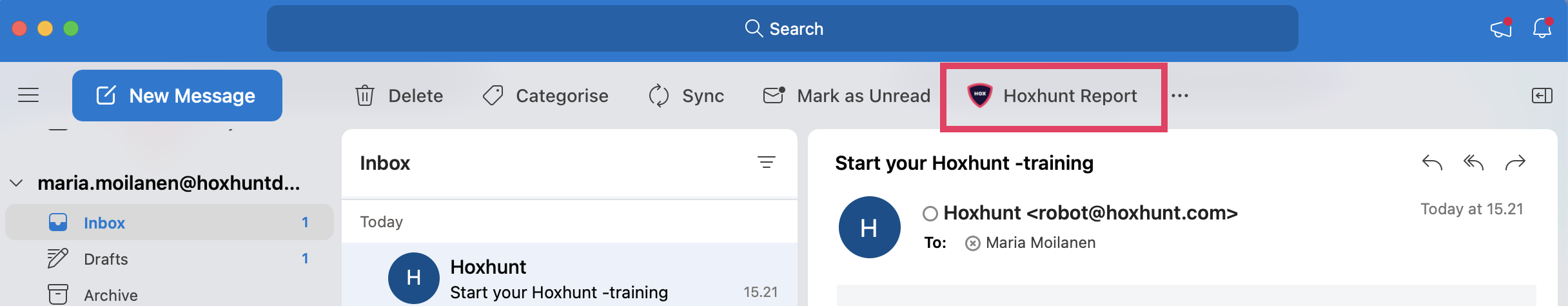Mark the email as Unread
Image resolution: width=1568 pixels, height=306 pixels.
click(847, 96)
